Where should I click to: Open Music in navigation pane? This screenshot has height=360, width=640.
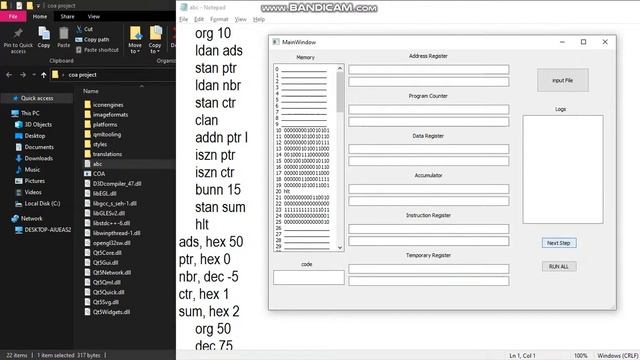pyautogui.click(x=32, y=169)
